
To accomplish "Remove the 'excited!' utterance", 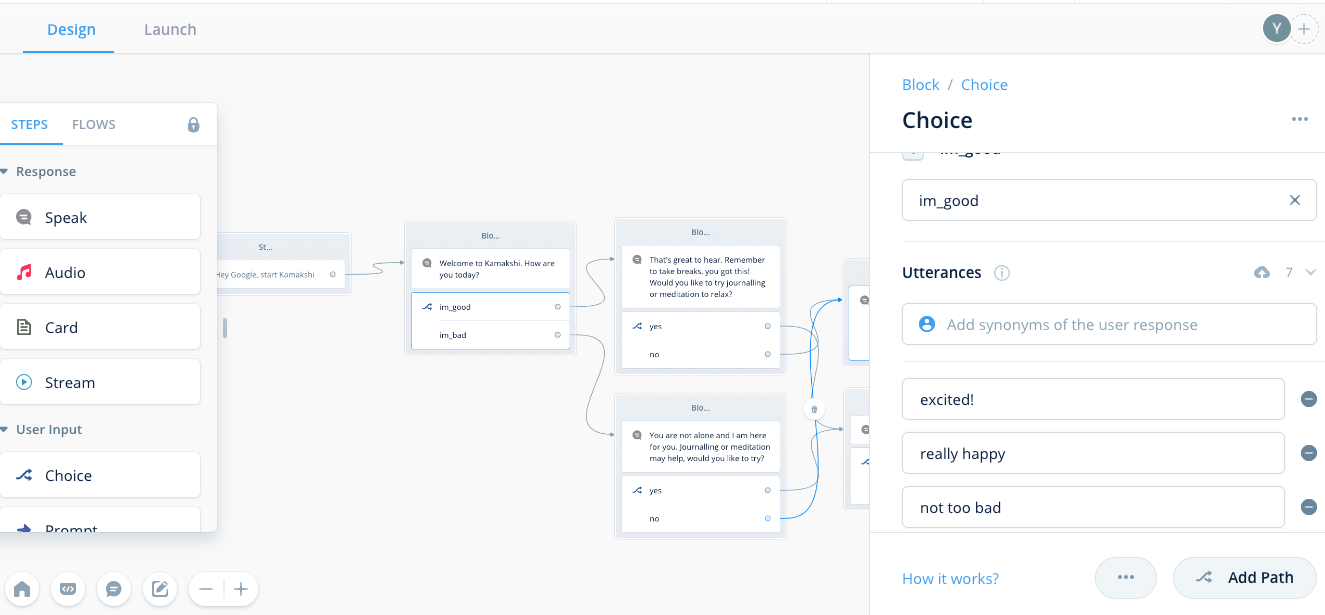I will (1308, 399).
